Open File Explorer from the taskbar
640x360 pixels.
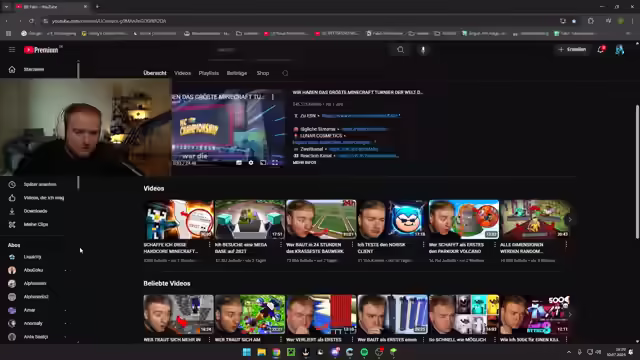261,352
